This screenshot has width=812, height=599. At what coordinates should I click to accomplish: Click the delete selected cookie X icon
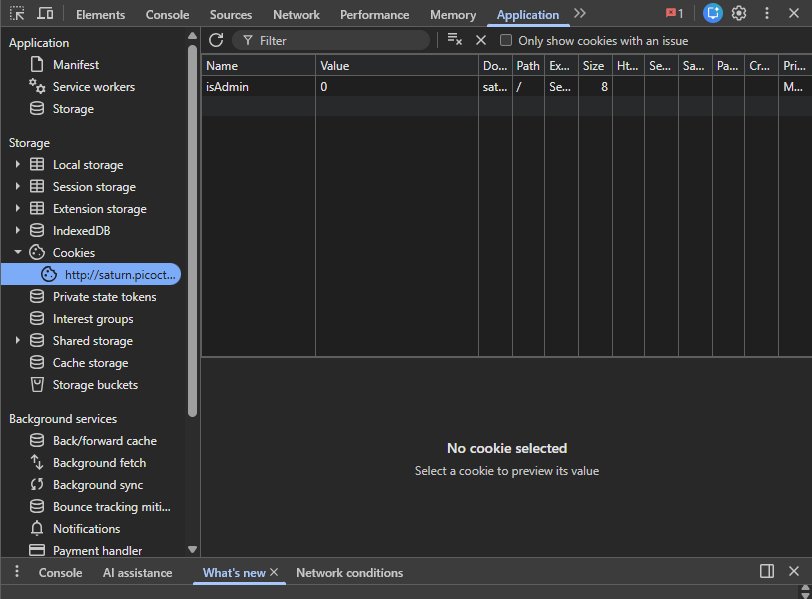[x=481, y=40]
